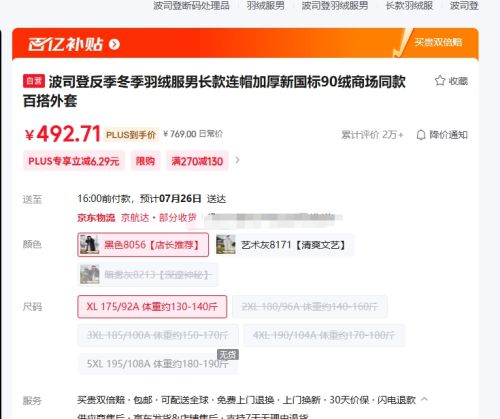Open 累计评价 2万+ reviews link
Screen dimensions: 500x419
[x=372, y=135]
